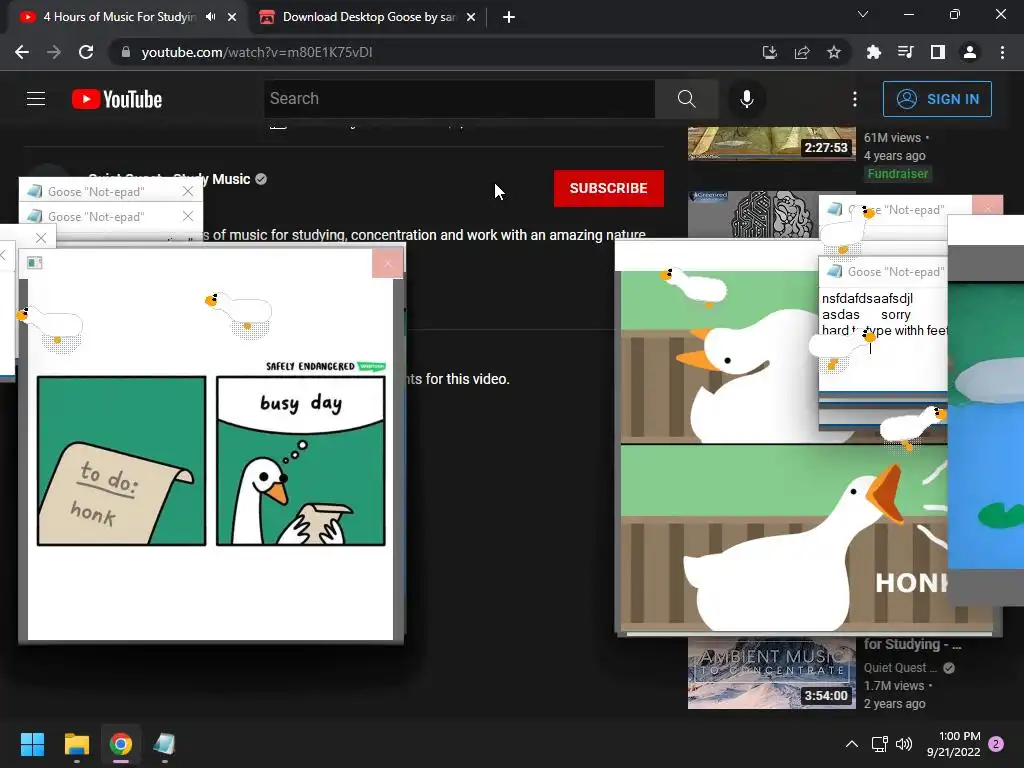View site information lock icon
Image resolution: width=1024 pixels, height=768 pixels.
point(126,52)
